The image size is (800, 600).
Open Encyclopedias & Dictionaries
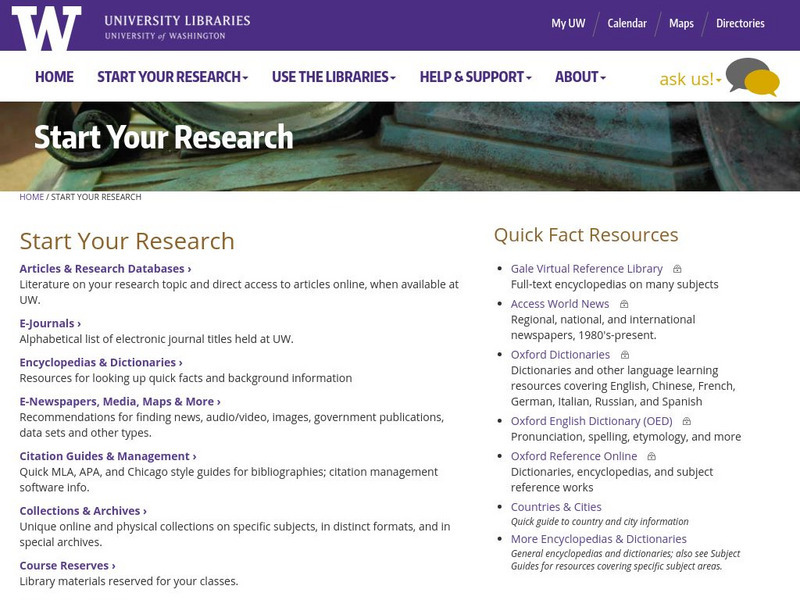pos(101,362)
